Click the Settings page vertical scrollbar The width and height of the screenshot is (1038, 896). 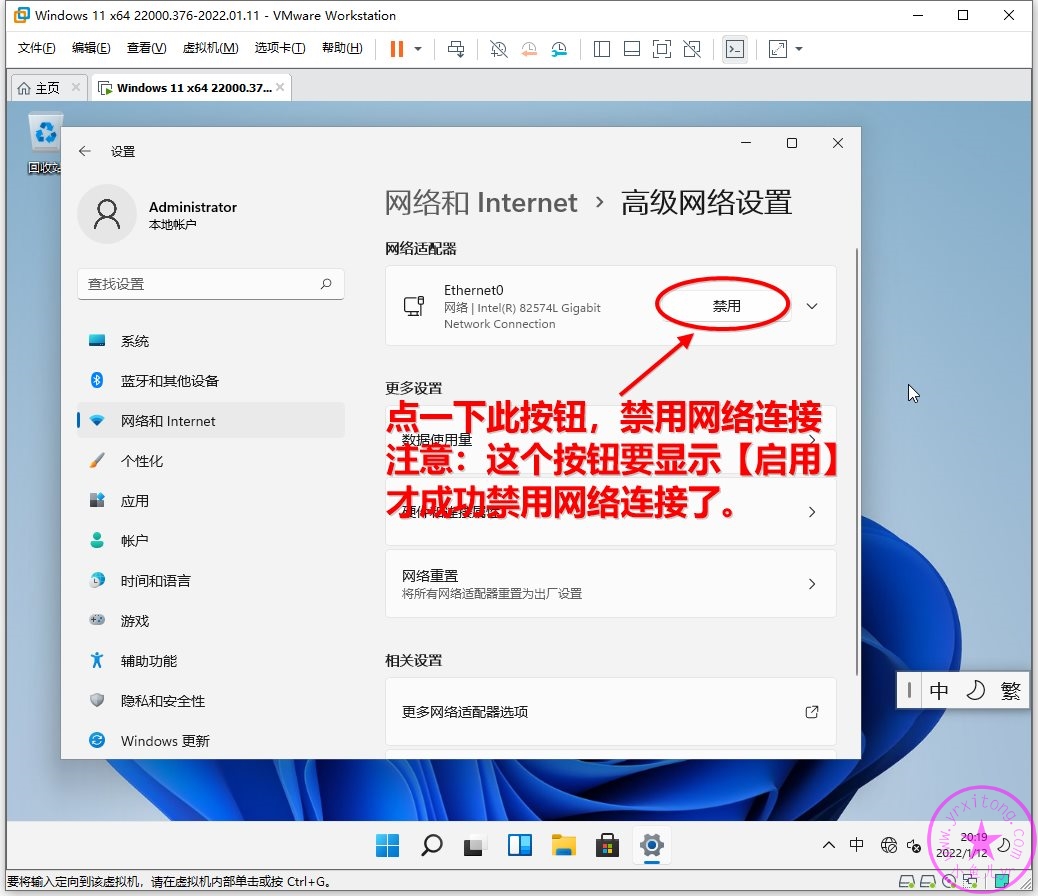click(857, 462)
